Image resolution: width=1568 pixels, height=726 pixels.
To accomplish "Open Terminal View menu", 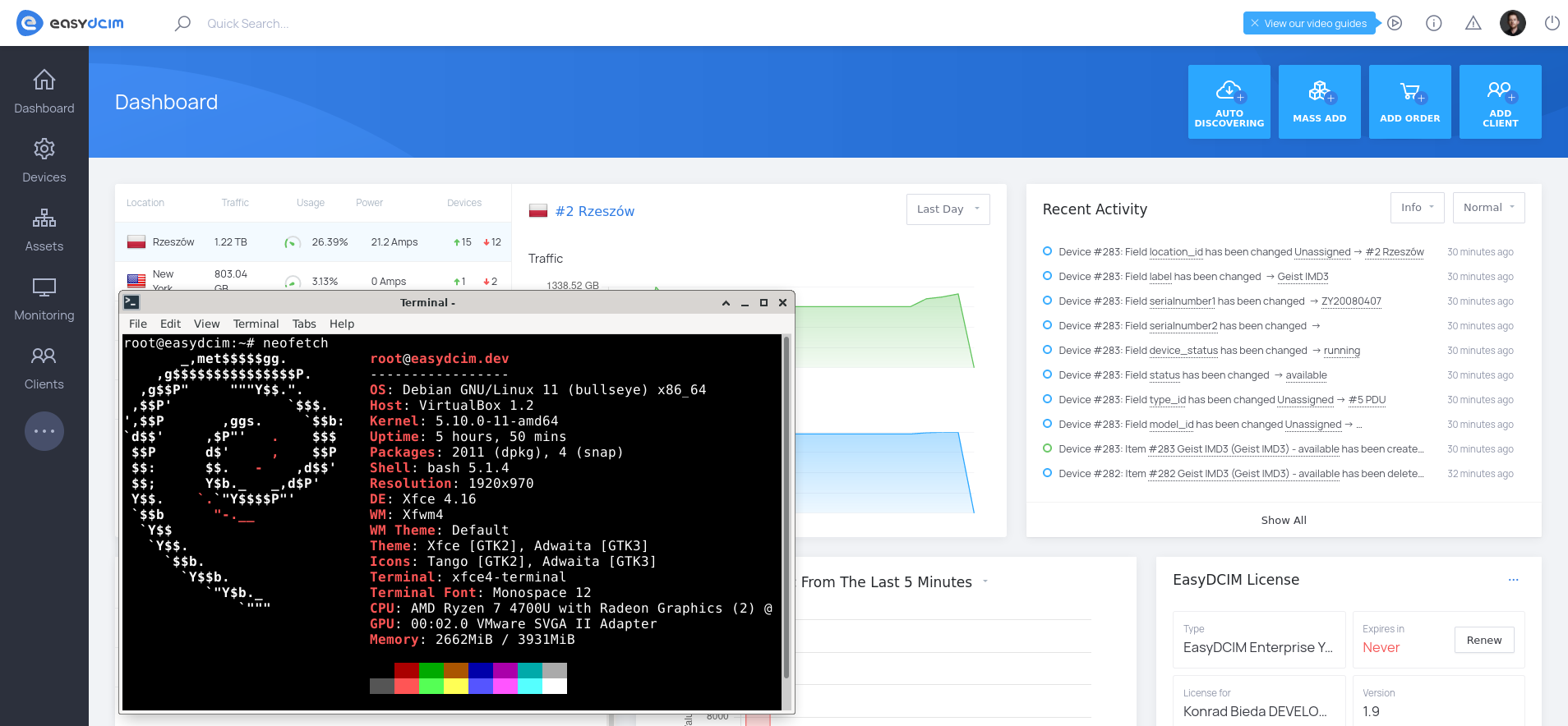I will point(206,324).
